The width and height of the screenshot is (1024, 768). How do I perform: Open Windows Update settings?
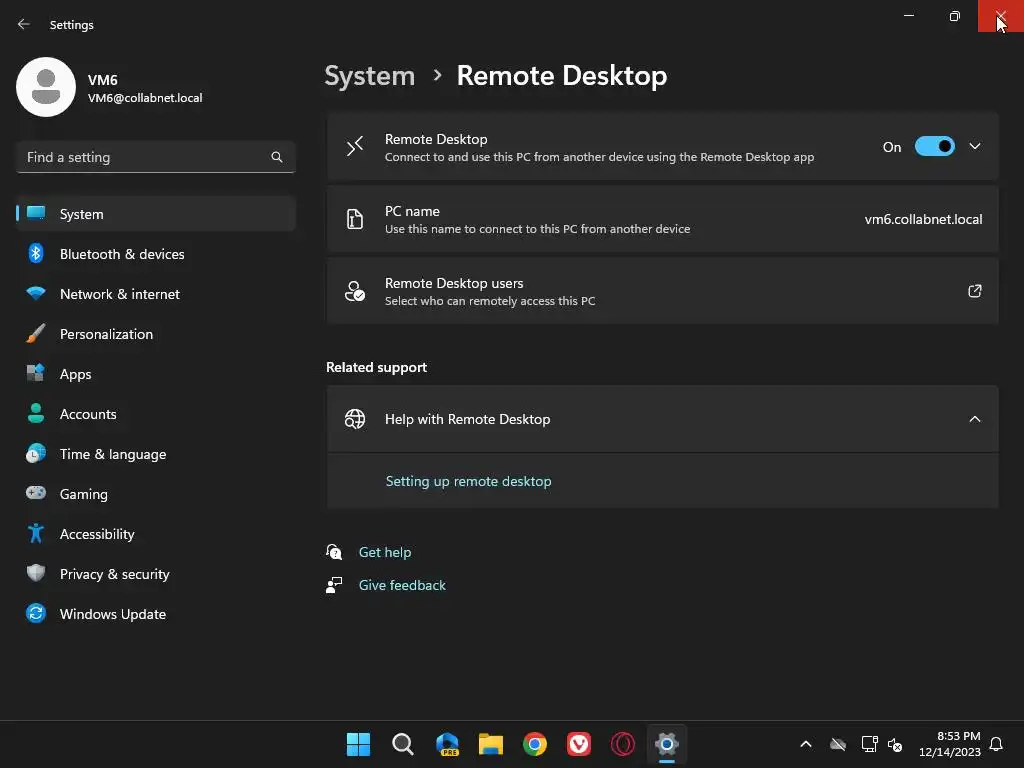(x=155, y=614)
